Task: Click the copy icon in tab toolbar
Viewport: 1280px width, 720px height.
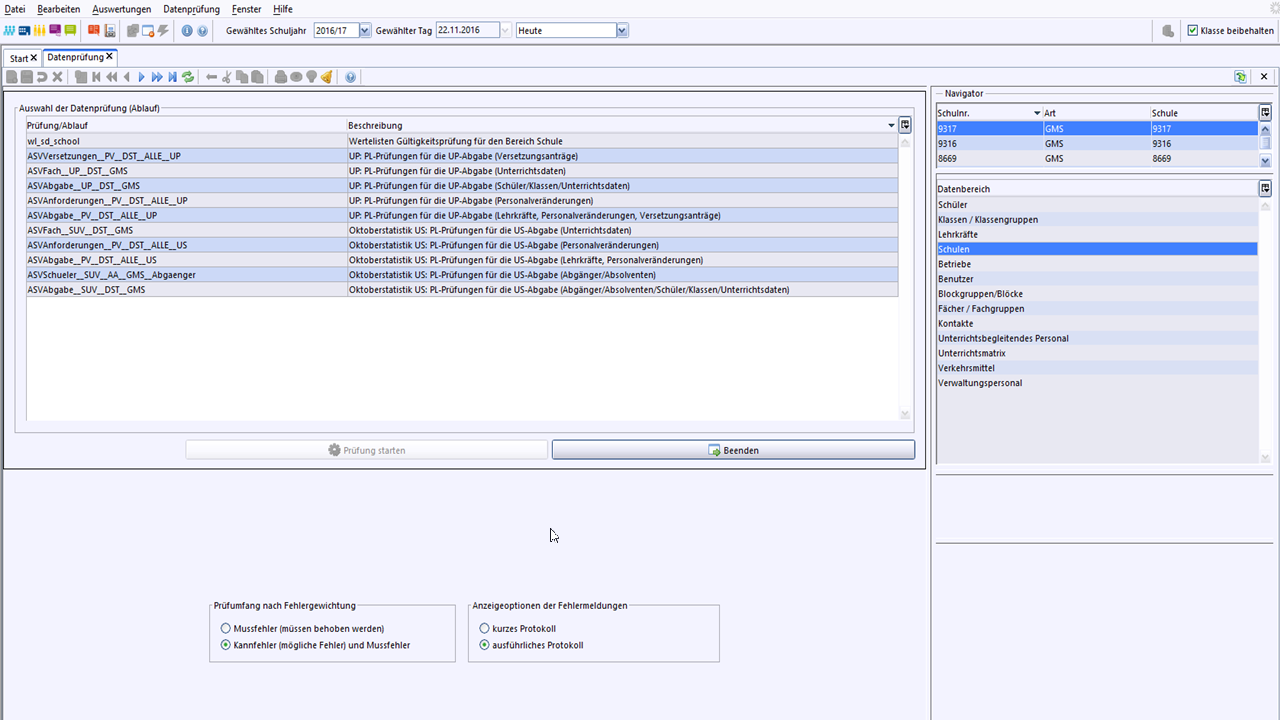Action: [x=241, y=77]
